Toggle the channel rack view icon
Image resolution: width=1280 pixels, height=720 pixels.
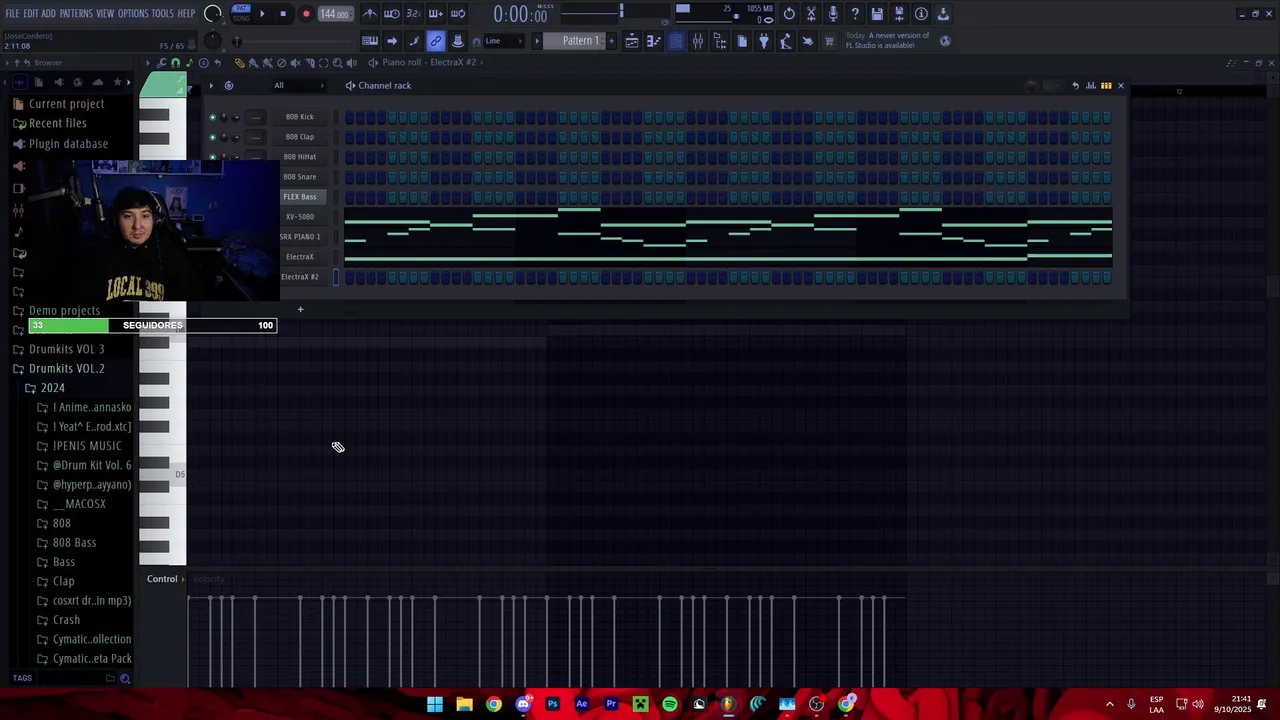tap(676, 41)
